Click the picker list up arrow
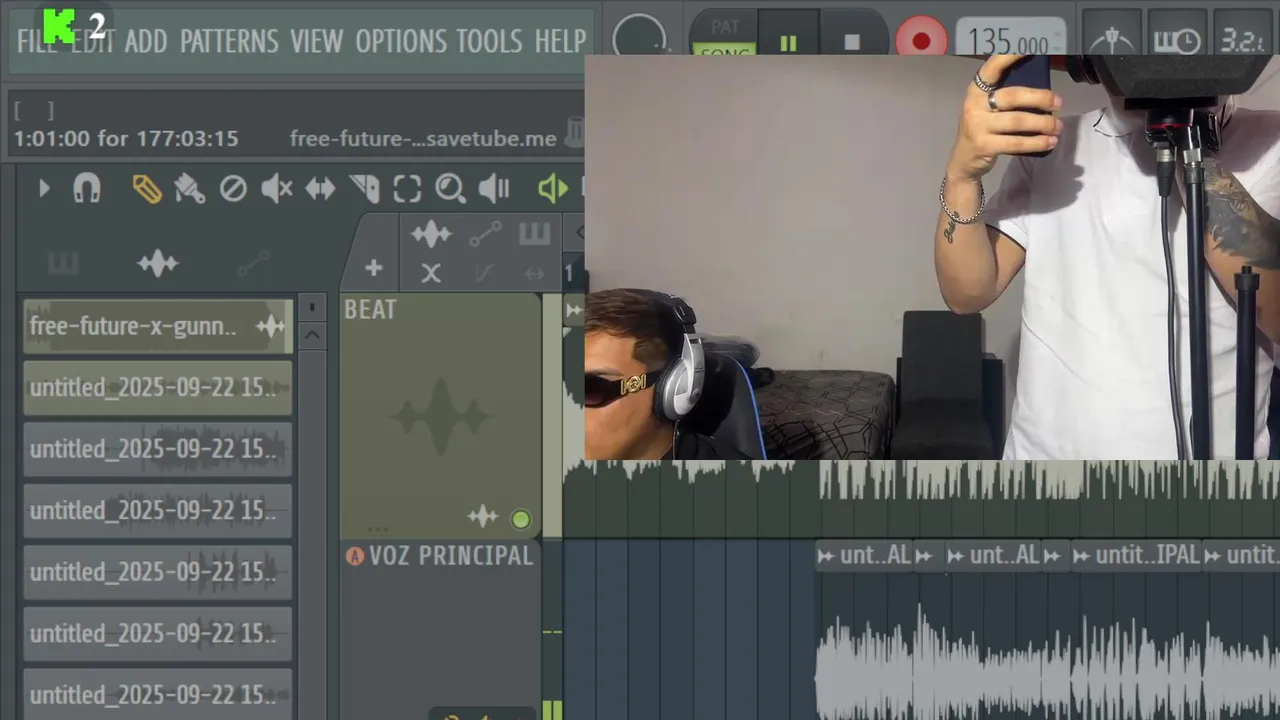Viewport: 1280px width, 720px height. [312, 336]
